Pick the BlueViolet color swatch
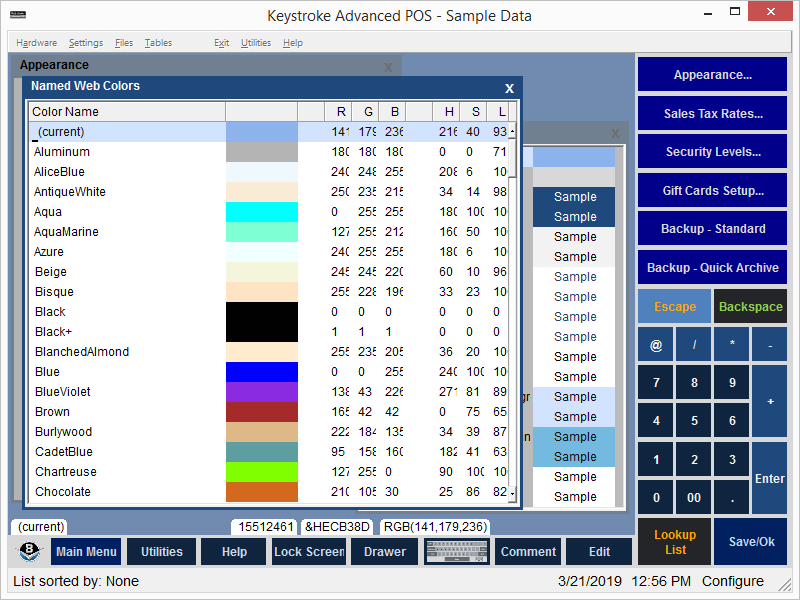The image size is (800, 600). [x=261, y=392]
